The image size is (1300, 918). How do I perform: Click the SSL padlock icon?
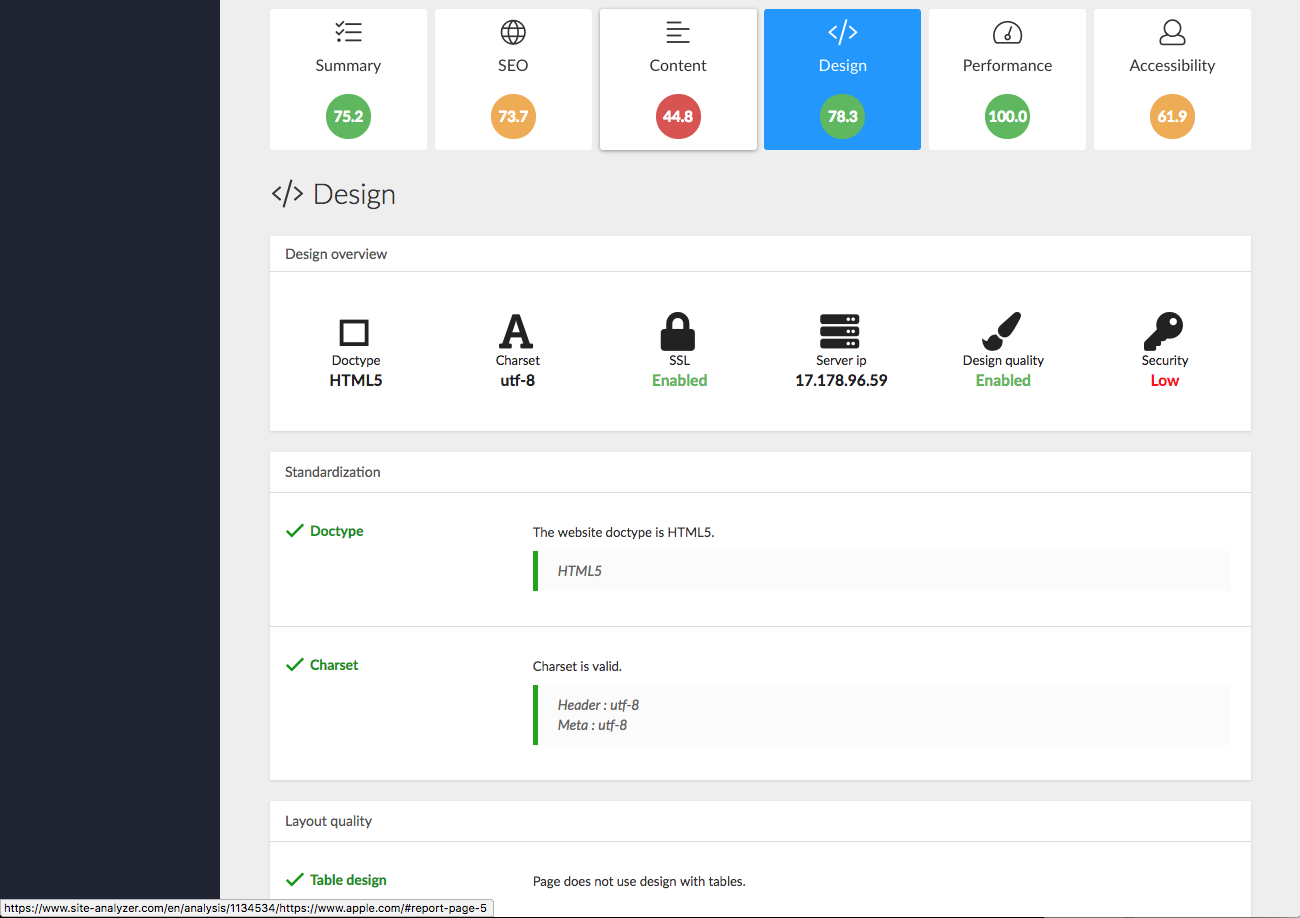[x=678, y=331]
